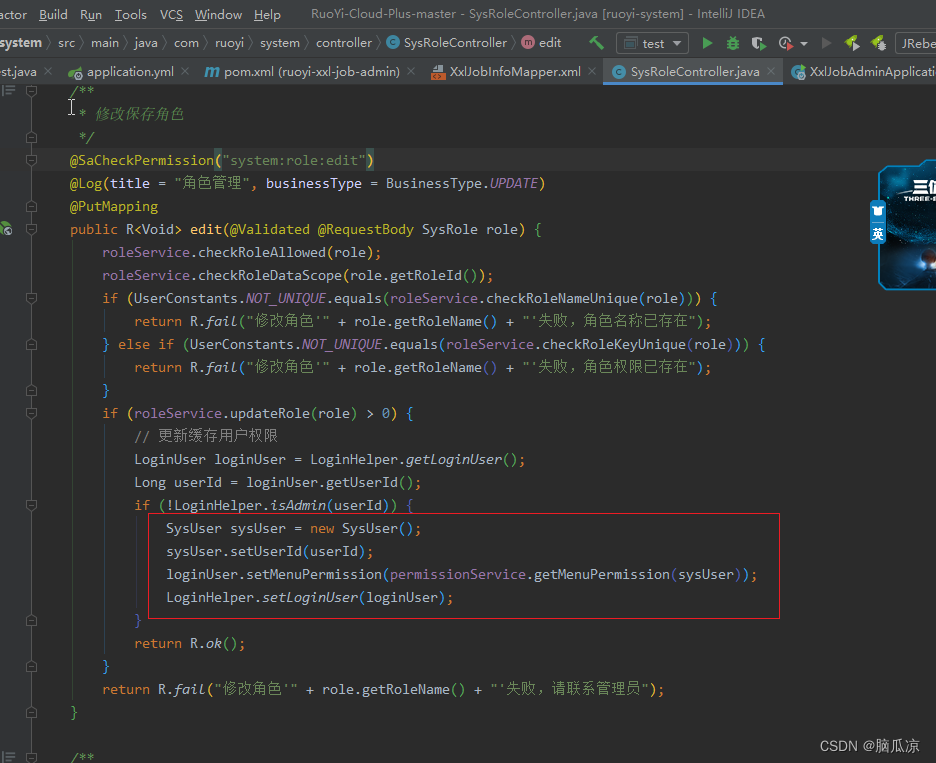Switch to the XxlJobAdminApplication tab

point(864,72)
